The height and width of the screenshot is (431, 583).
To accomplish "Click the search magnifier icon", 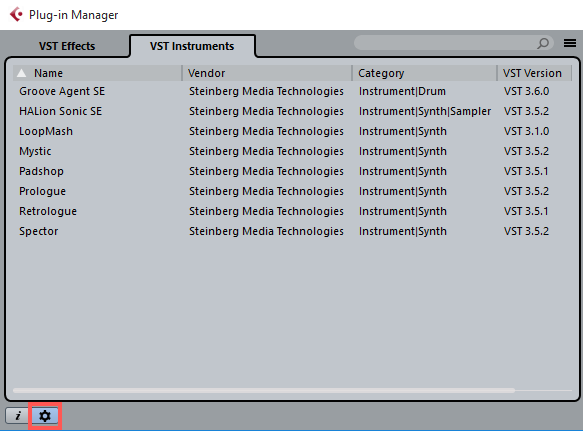I will point(543,43).
